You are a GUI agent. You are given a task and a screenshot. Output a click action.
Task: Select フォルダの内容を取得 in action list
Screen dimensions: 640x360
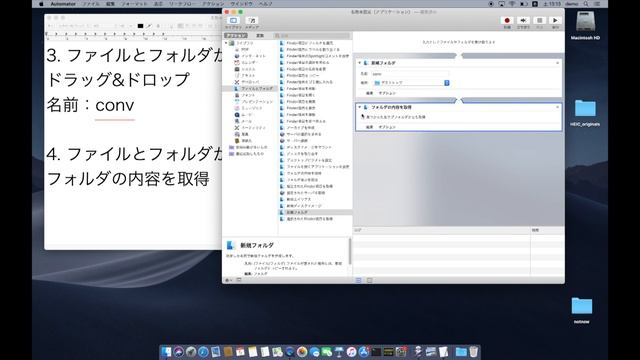pyautogui.click(x=304, y=173)
